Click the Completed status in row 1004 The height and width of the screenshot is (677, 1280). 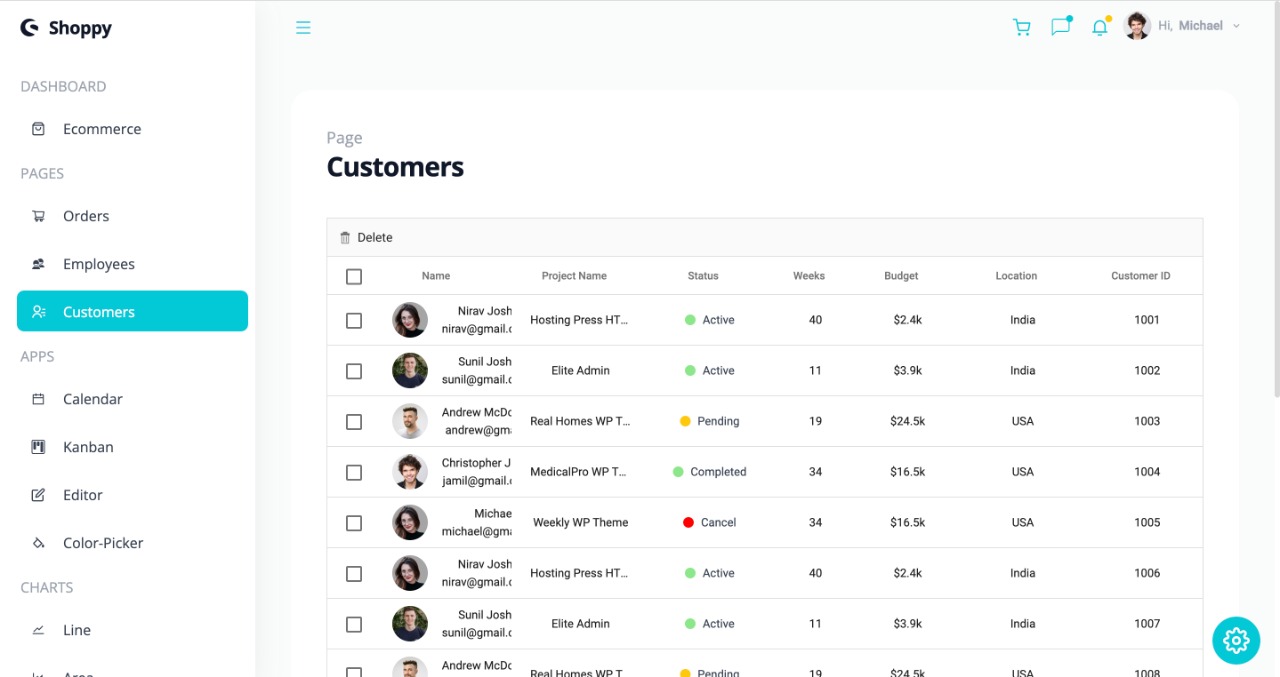coord(710,472)
